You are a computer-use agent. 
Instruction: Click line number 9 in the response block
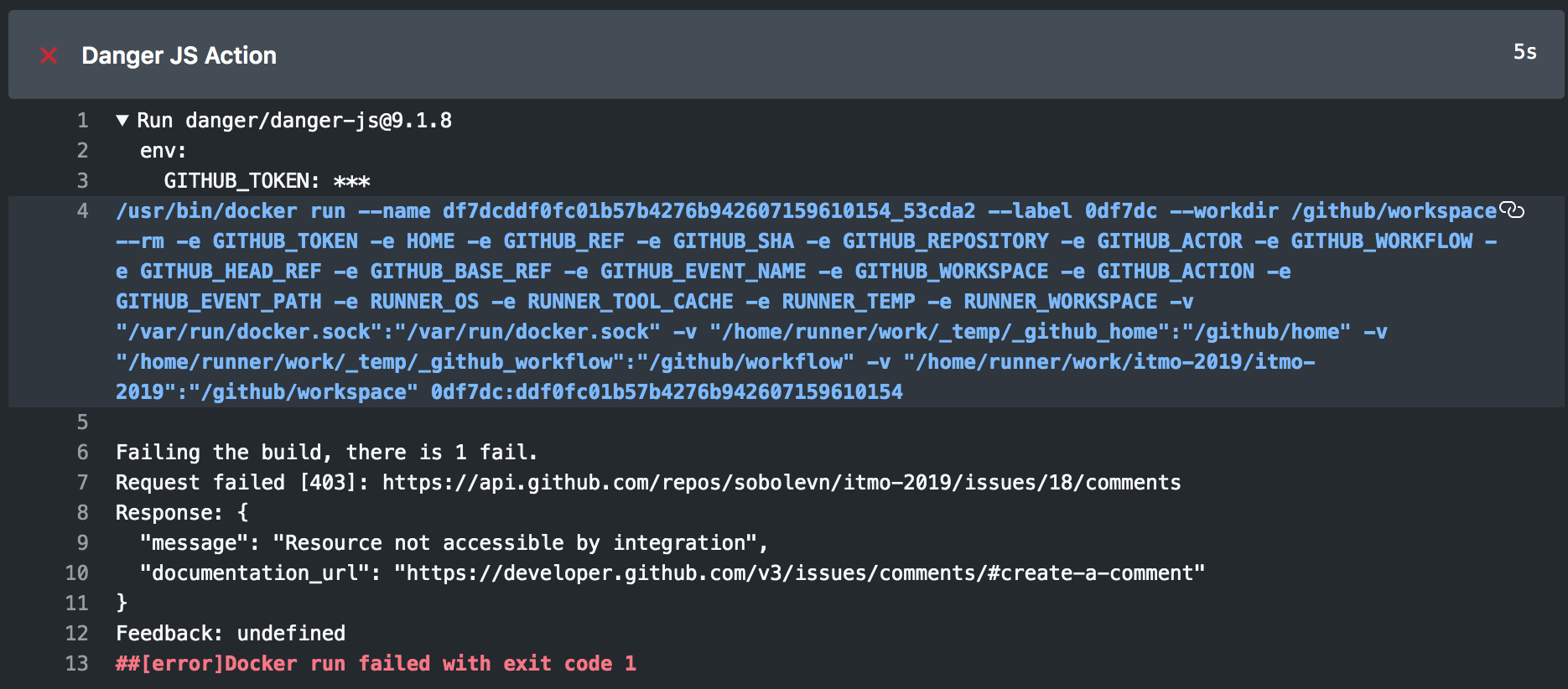pos(81,542)
